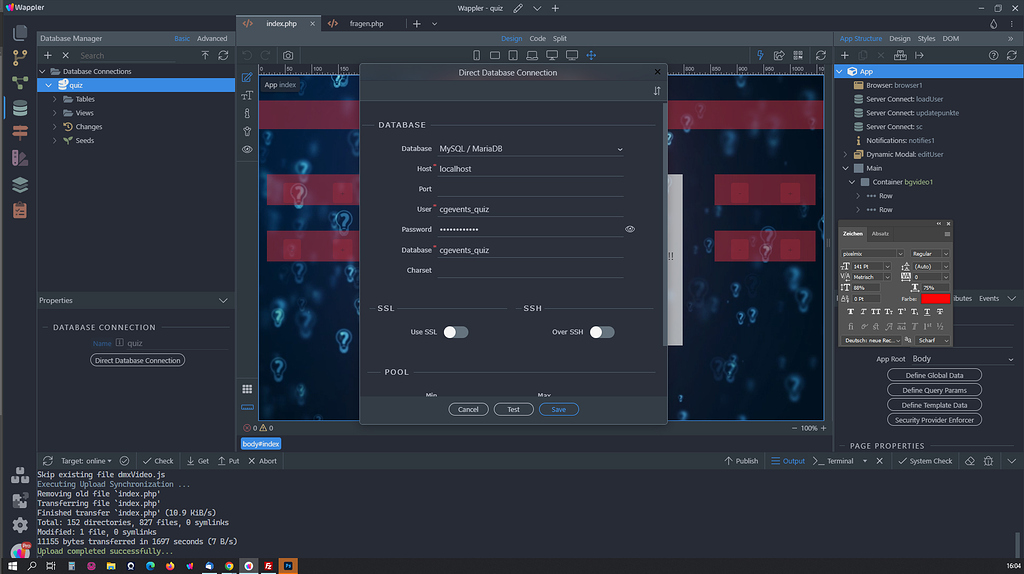Expand Dynamic Modal editUser node
The width and height of the screenshot is (1024, 574).
click(845, 155)
